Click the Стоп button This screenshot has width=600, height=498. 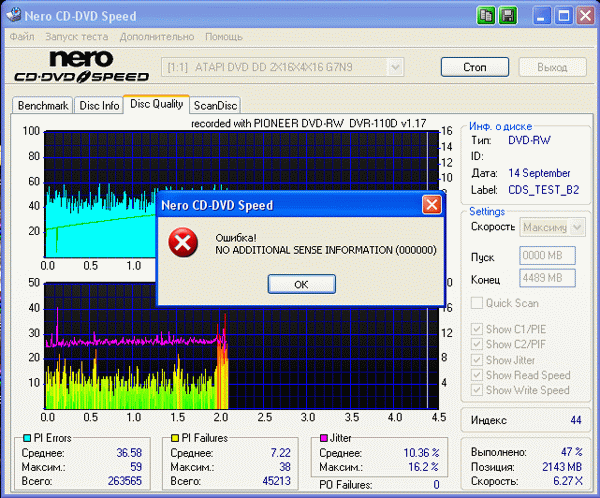[474, 67]
